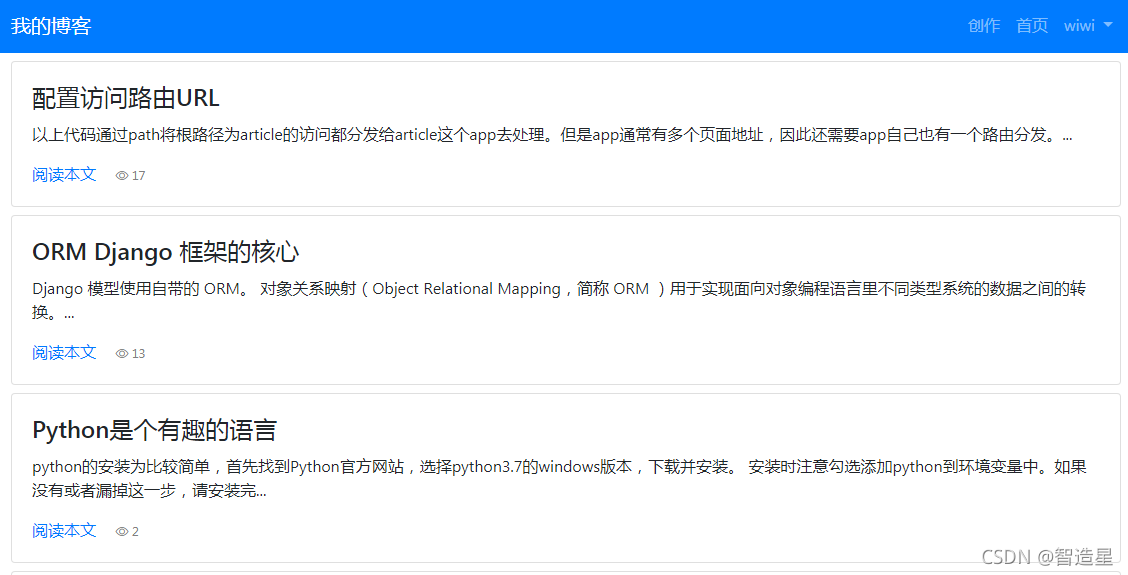Click the eye views icon showing 17

coord(122,176)
